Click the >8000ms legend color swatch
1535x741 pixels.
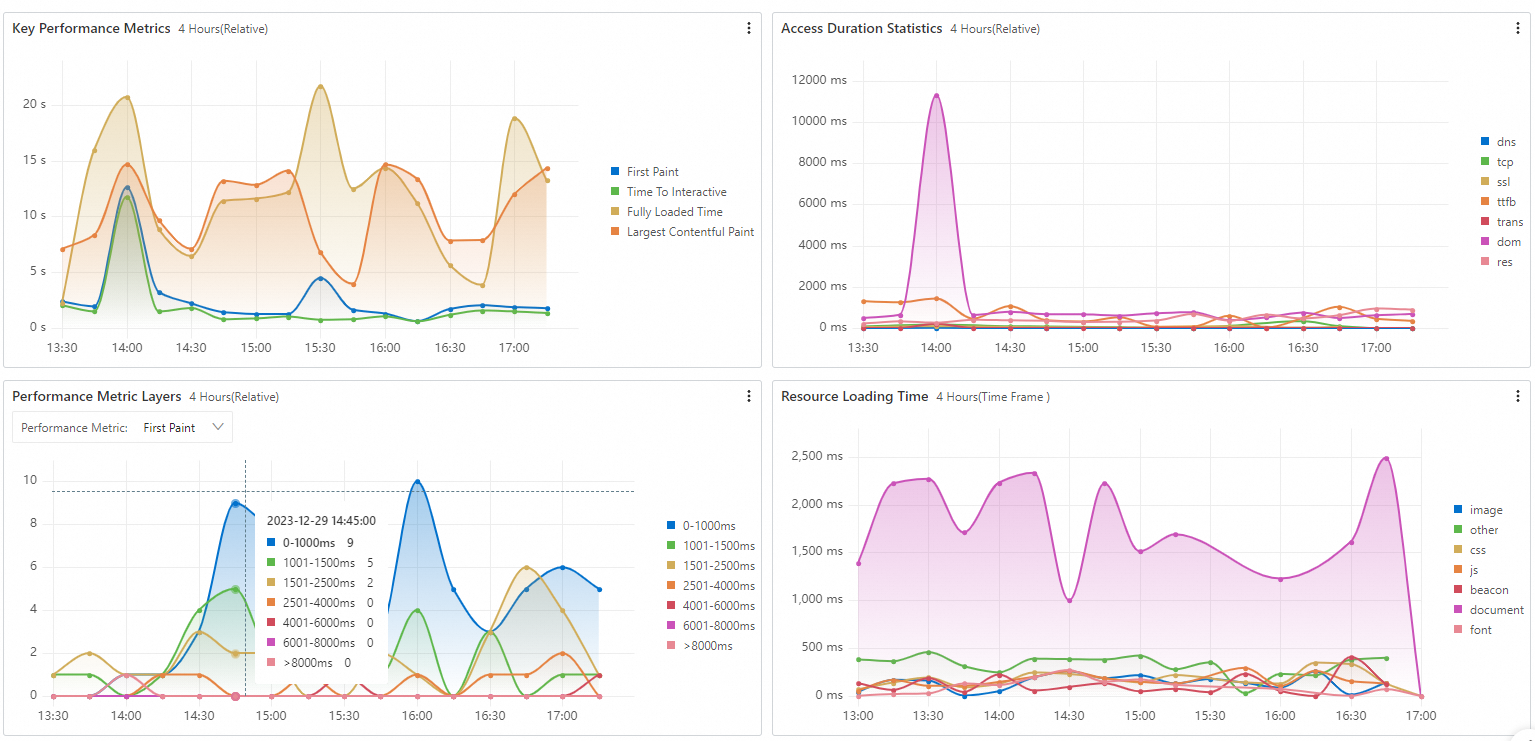click(671, 646)
